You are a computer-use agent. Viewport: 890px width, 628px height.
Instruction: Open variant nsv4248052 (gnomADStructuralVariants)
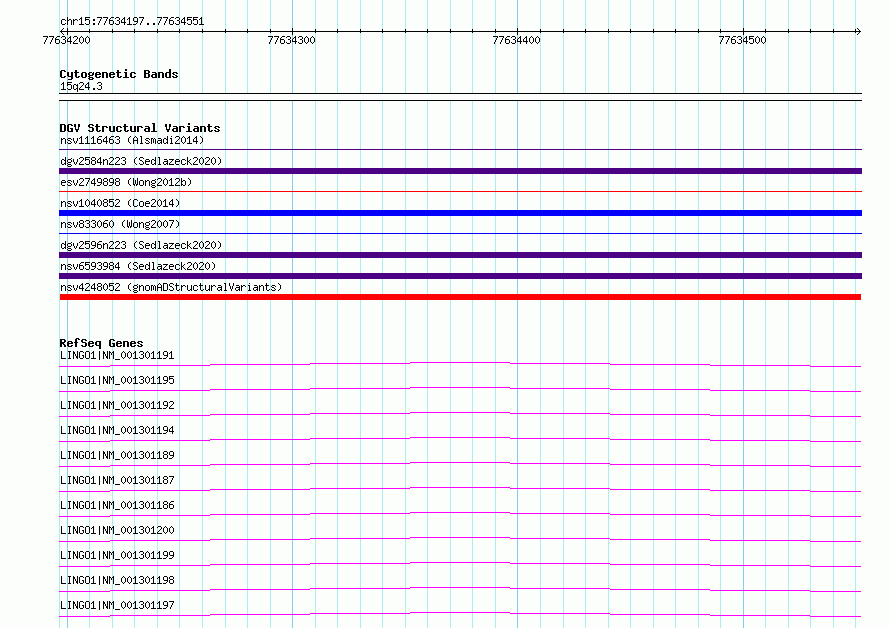171,287
